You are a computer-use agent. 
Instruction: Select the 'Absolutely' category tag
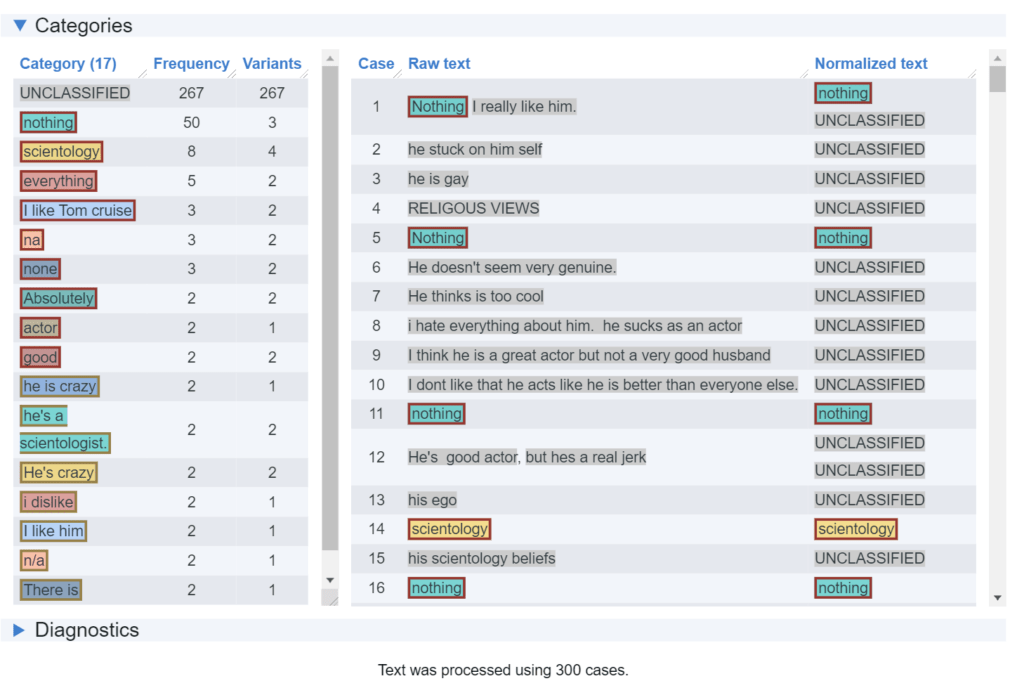tap(59, 298)
